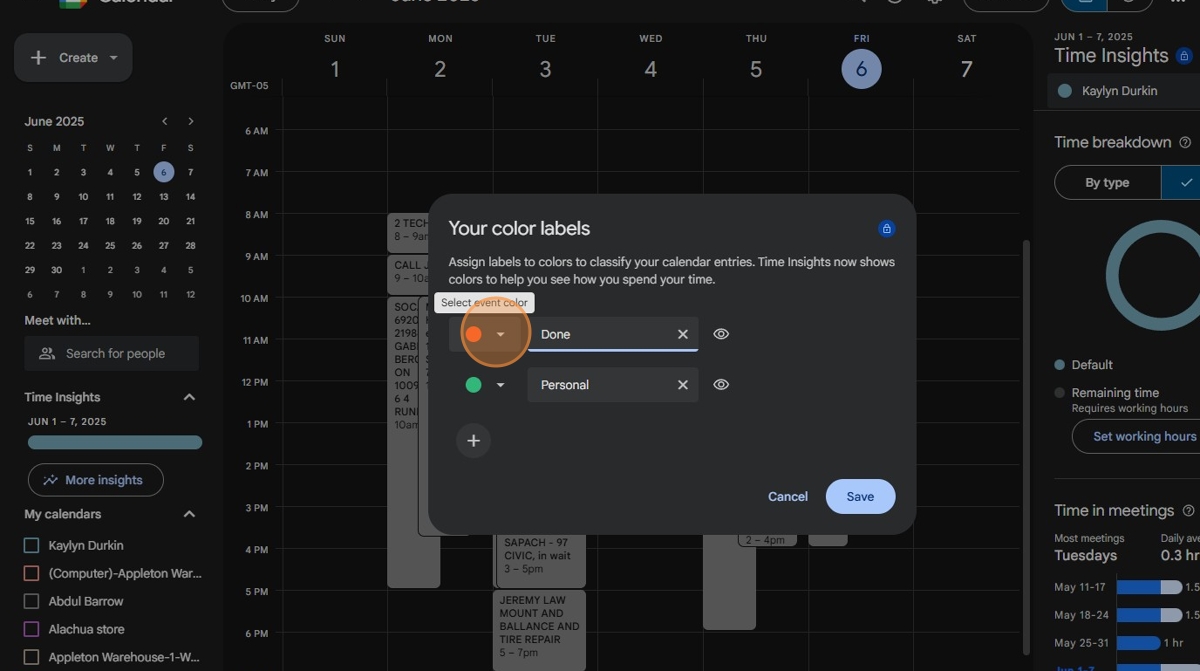Select Saturday 7 in the day header
The height and width of the screenshot is (671, 1200).
[967, 69]
